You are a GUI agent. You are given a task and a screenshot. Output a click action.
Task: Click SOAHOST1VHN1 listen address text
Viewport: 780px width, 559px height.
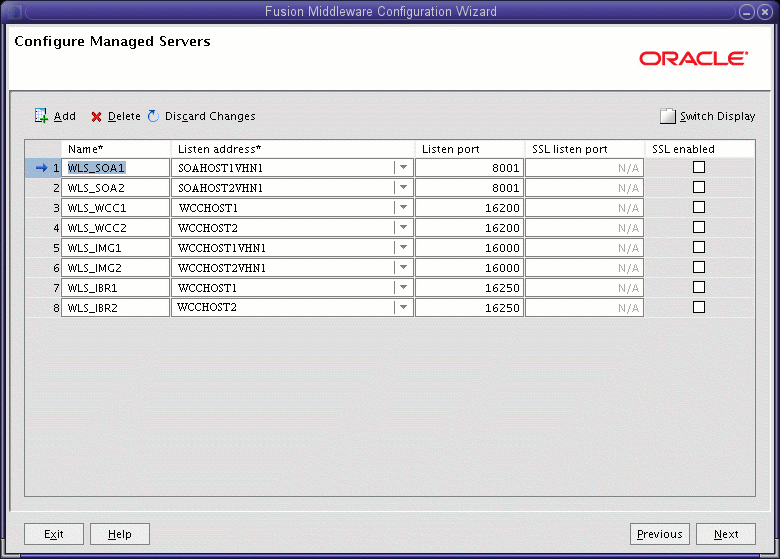[x=220, y=168]
